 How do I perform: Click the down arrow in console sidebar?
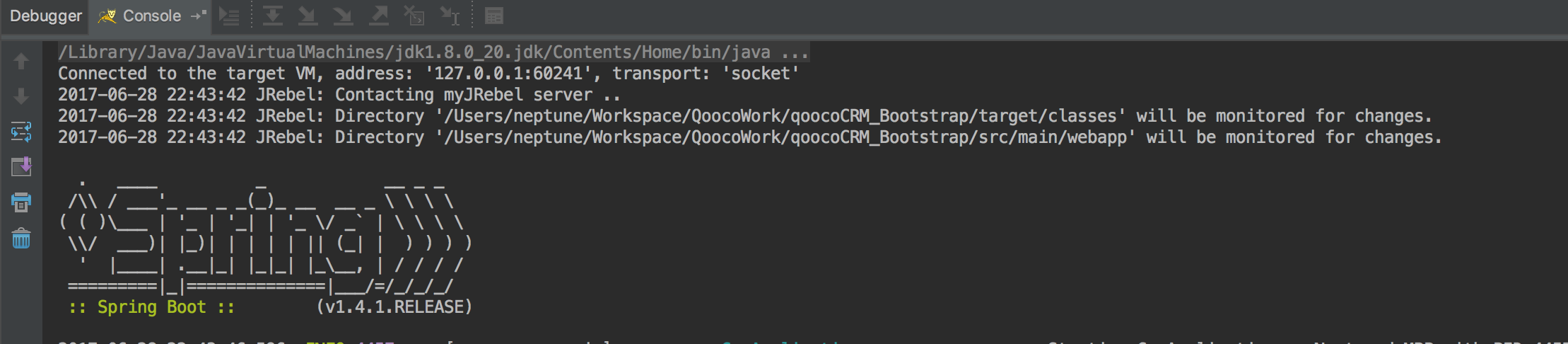coord(21,96)
